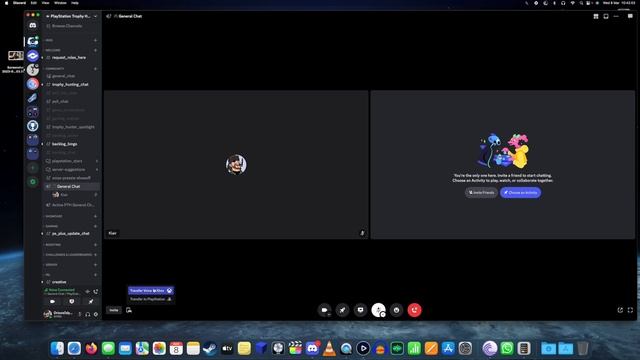Mute the microphone in call controls
This screenshot has height=360, width=640.
(x=378, y=310)
